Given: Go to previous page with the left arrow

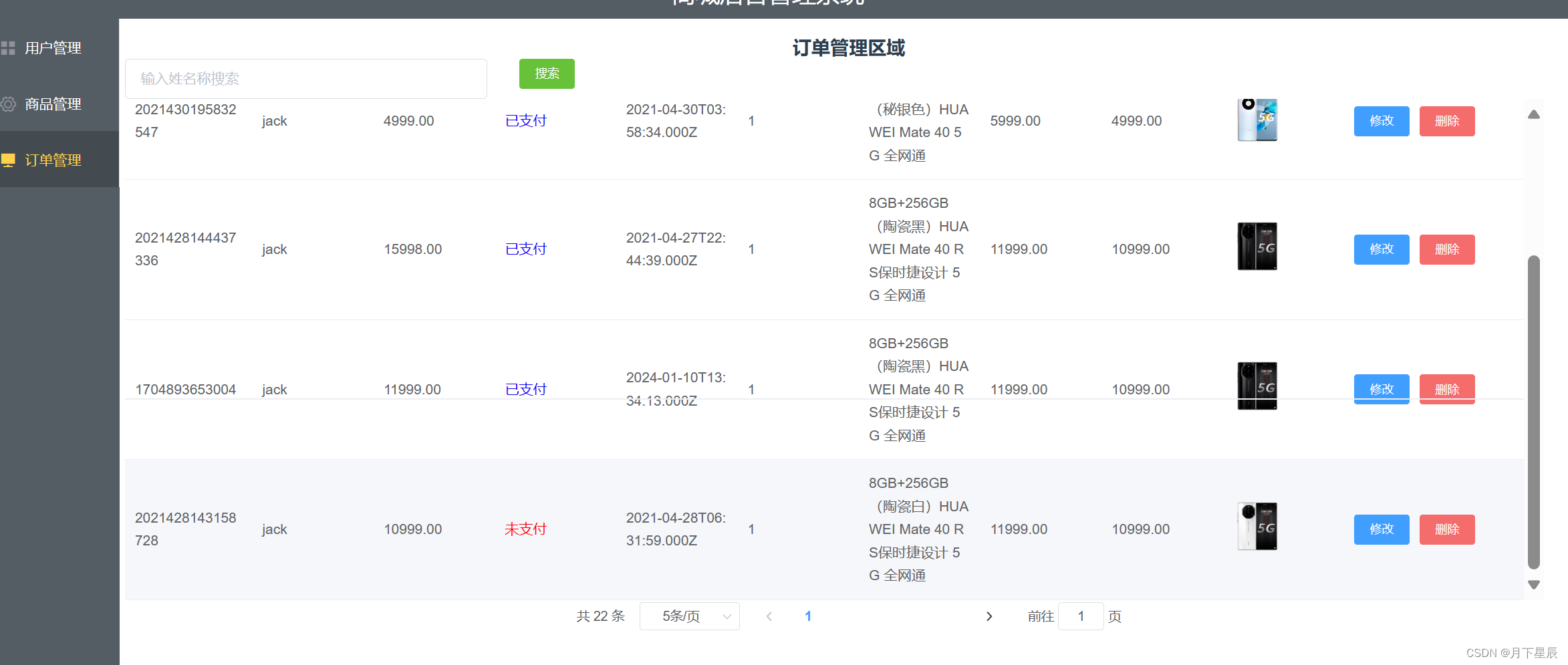Looking at the screenshot, I should [x=769, y=616].
